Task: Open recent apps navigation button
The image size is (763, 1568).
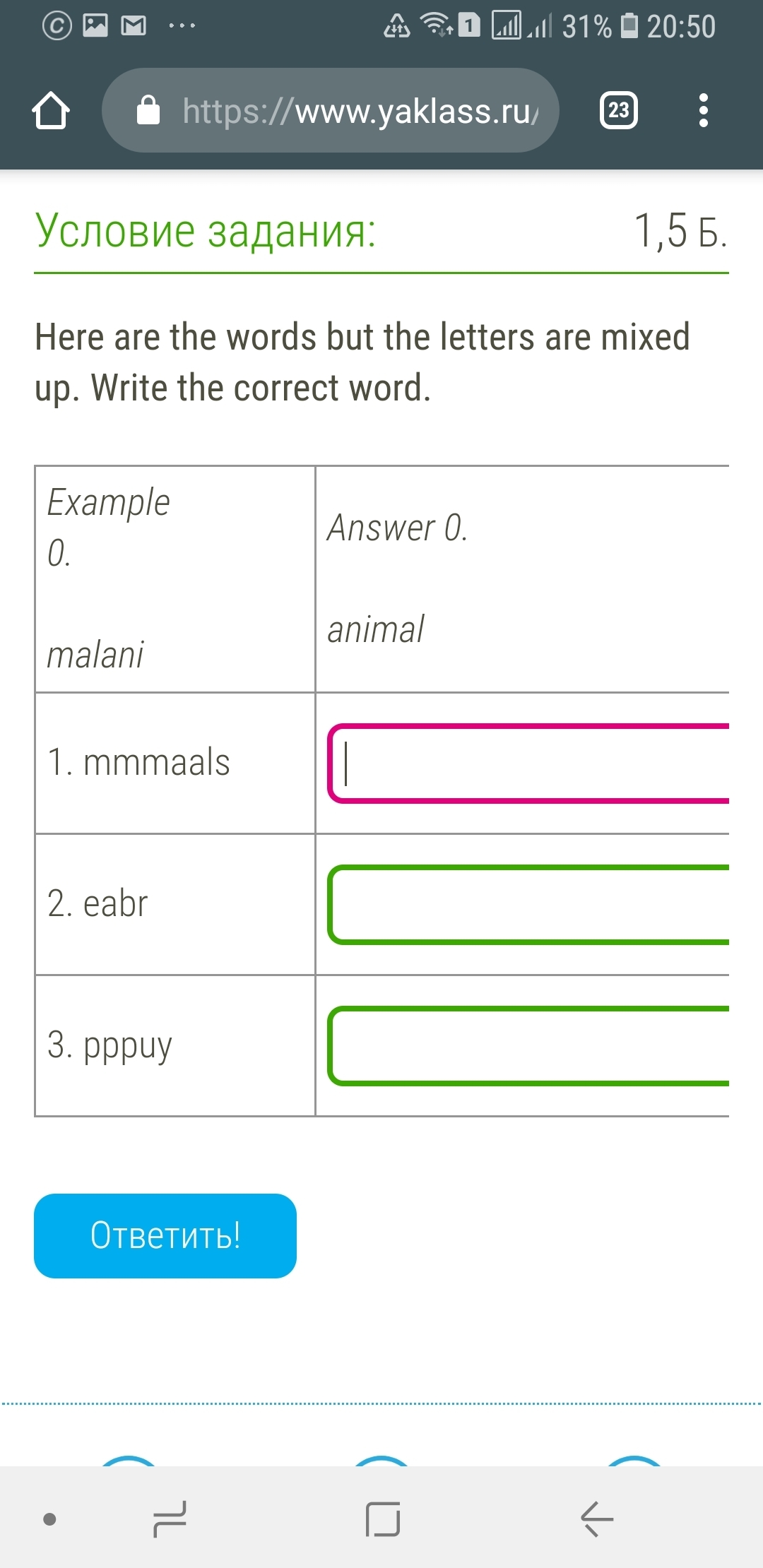Action: (170, 1519)
